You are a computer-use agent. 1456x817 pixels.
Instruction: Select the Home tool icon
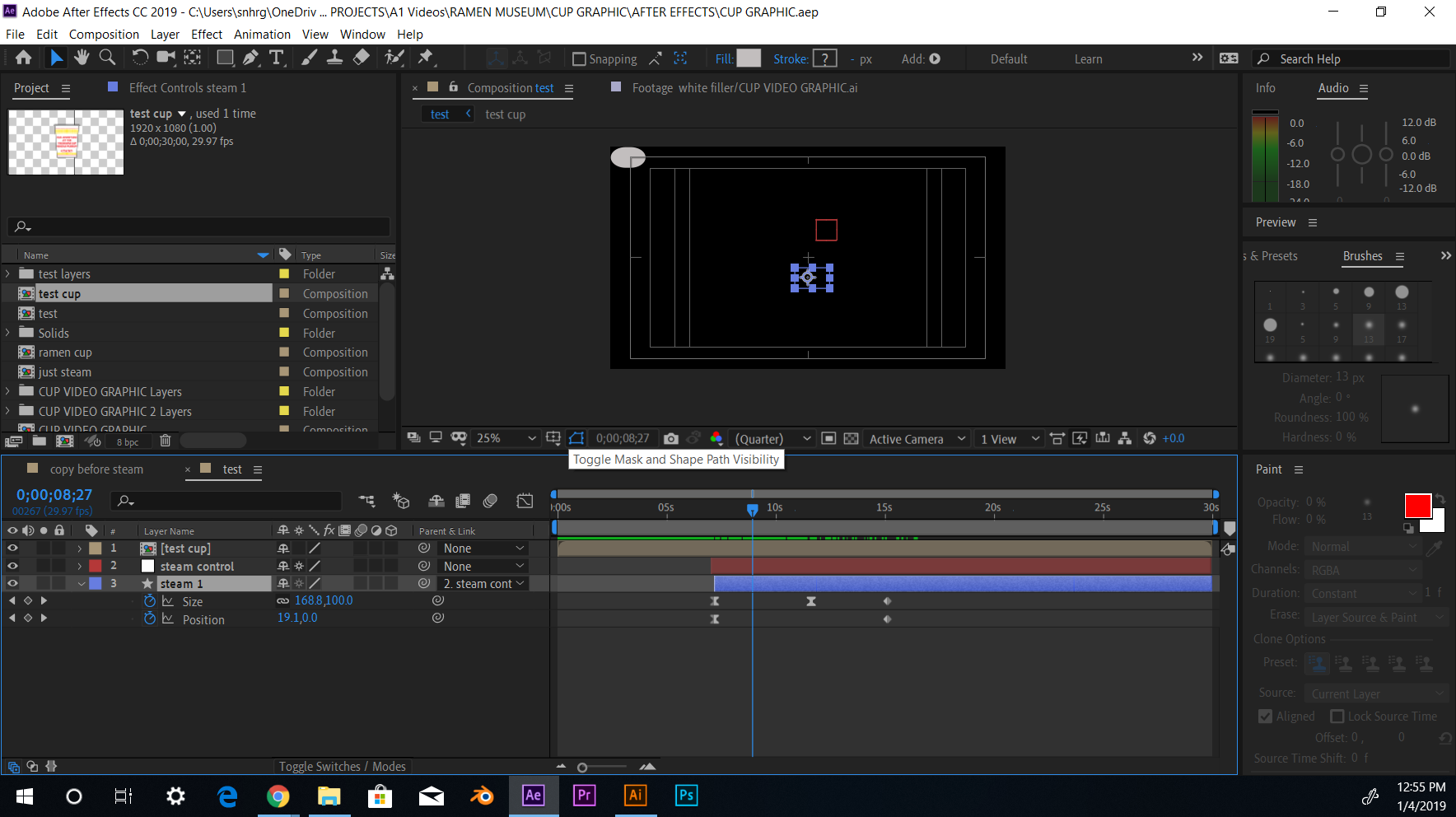(x=24, y=58)
